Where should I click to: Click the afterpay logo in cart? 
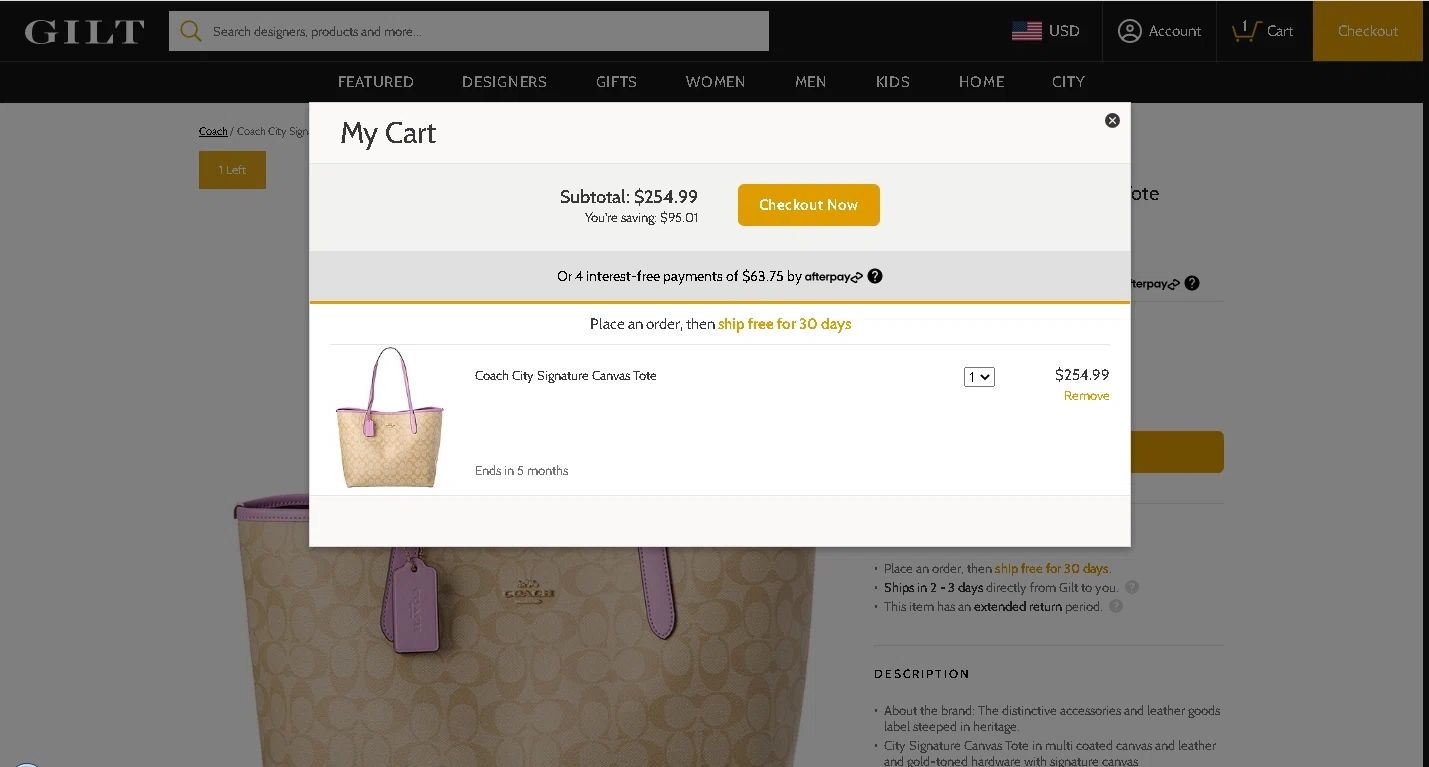pyautogui.click(x=833, y=277)
